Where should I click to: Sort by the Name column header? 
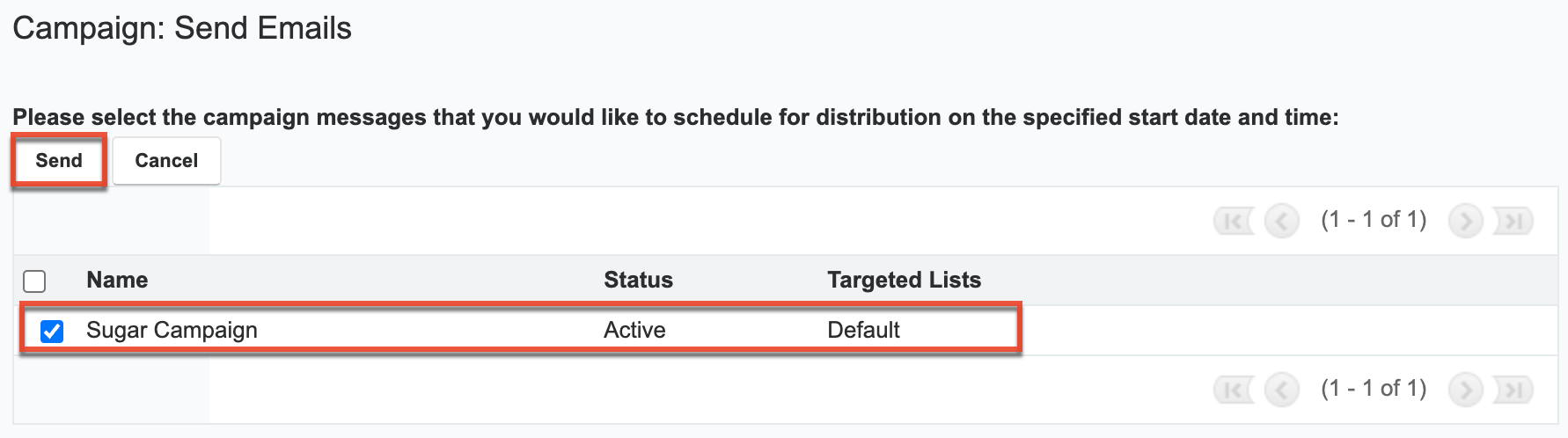click(x=117, y=280)
